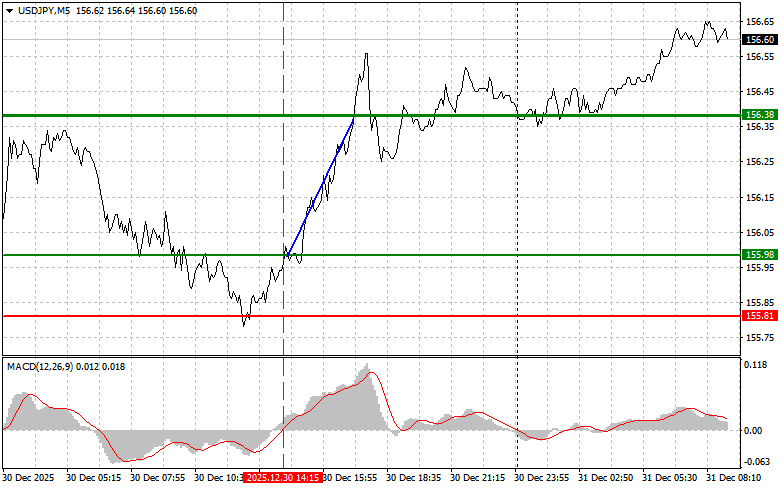Click the 30 Dec 2025 time axis label
Screen dimensions: 781x489
32,479
